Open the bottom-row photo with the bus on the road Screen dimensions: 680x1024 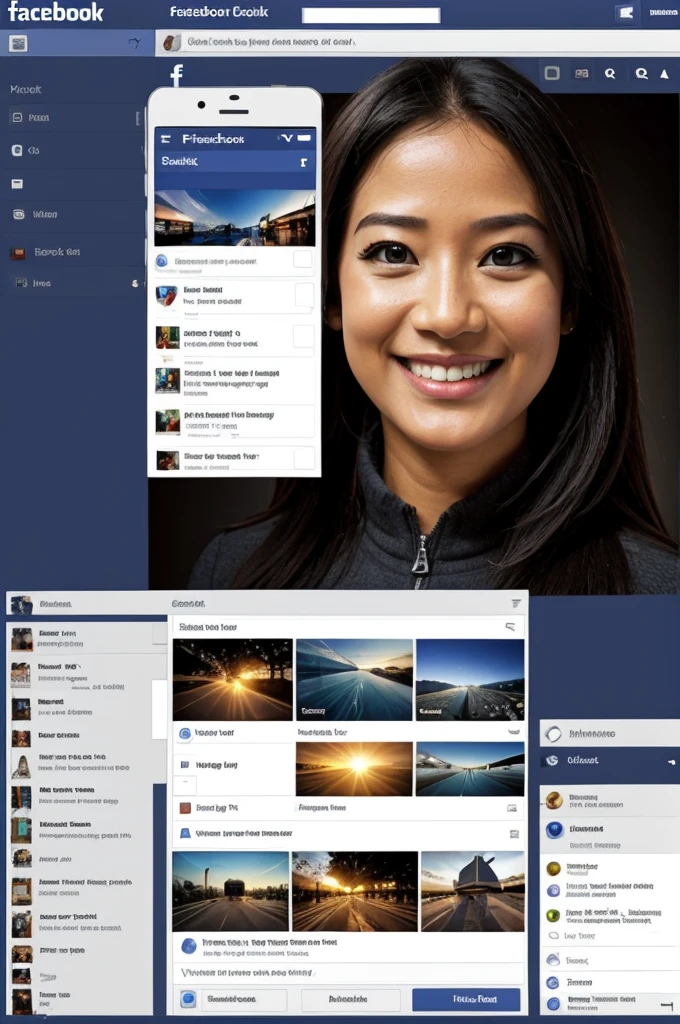pyautogui.click(x=230, y=891)
